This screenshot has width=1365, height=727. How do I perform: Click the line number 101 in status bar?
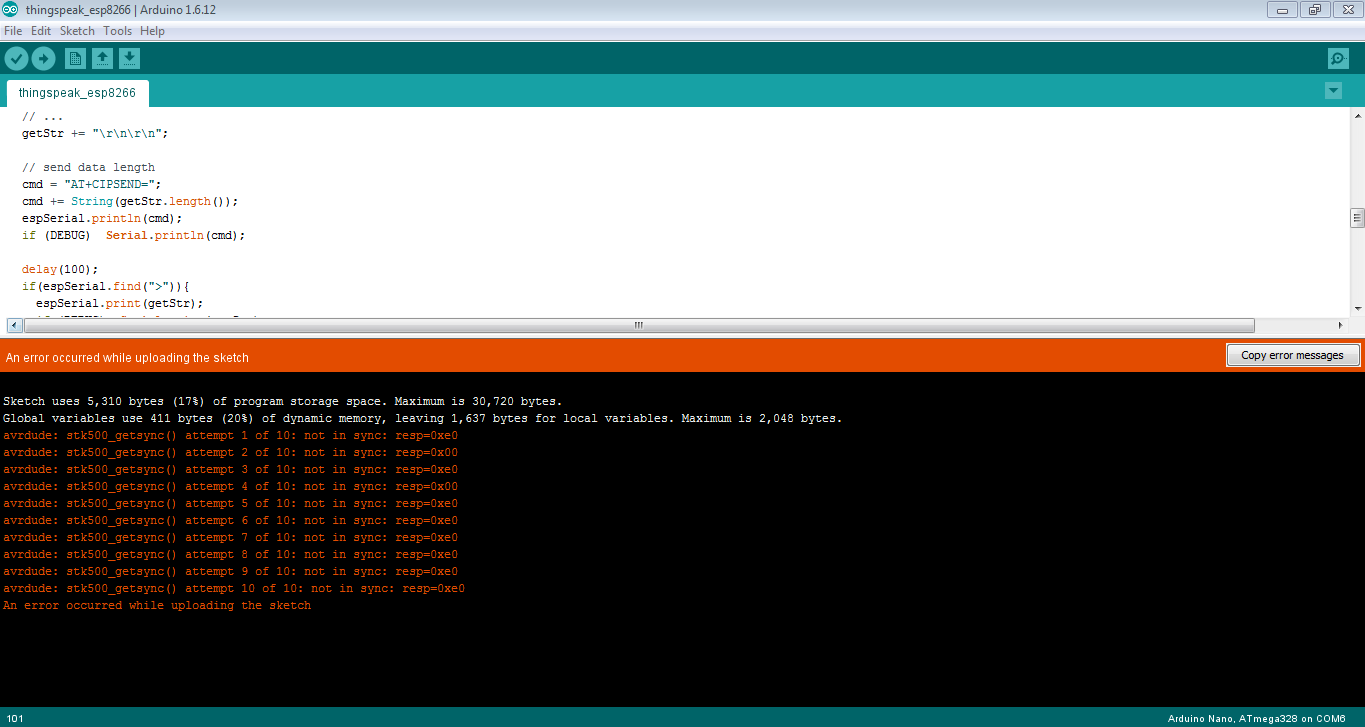[x=14, y=718]
